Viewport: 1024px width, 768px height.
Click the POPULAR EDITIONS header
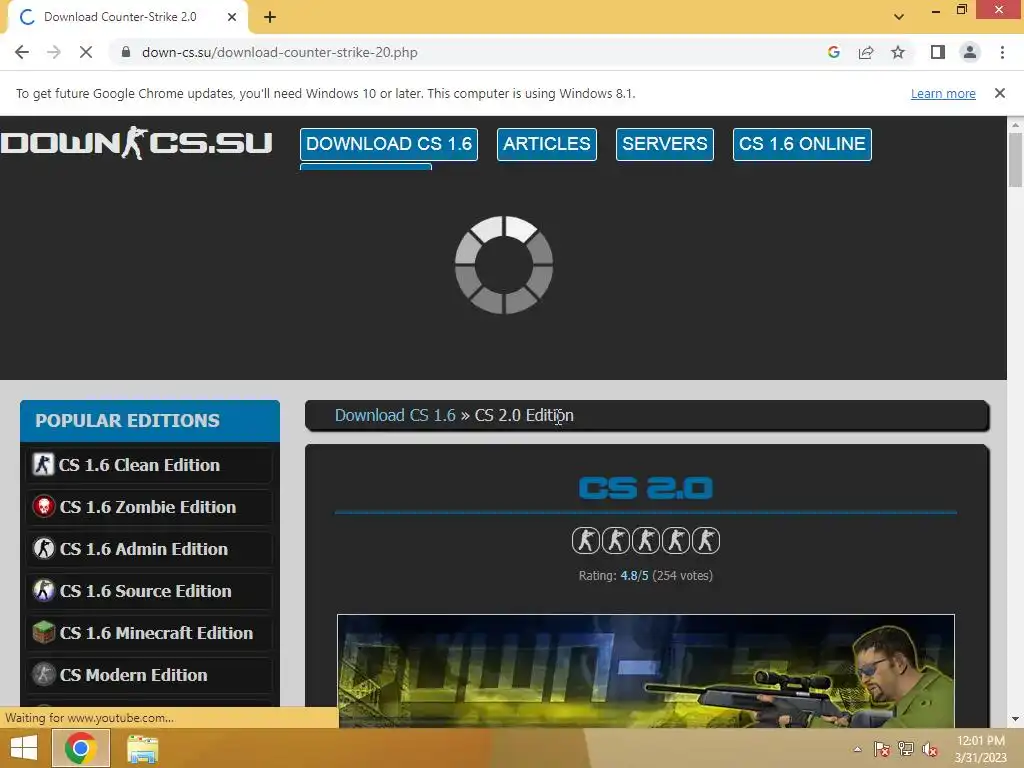(x=150, y=421)
